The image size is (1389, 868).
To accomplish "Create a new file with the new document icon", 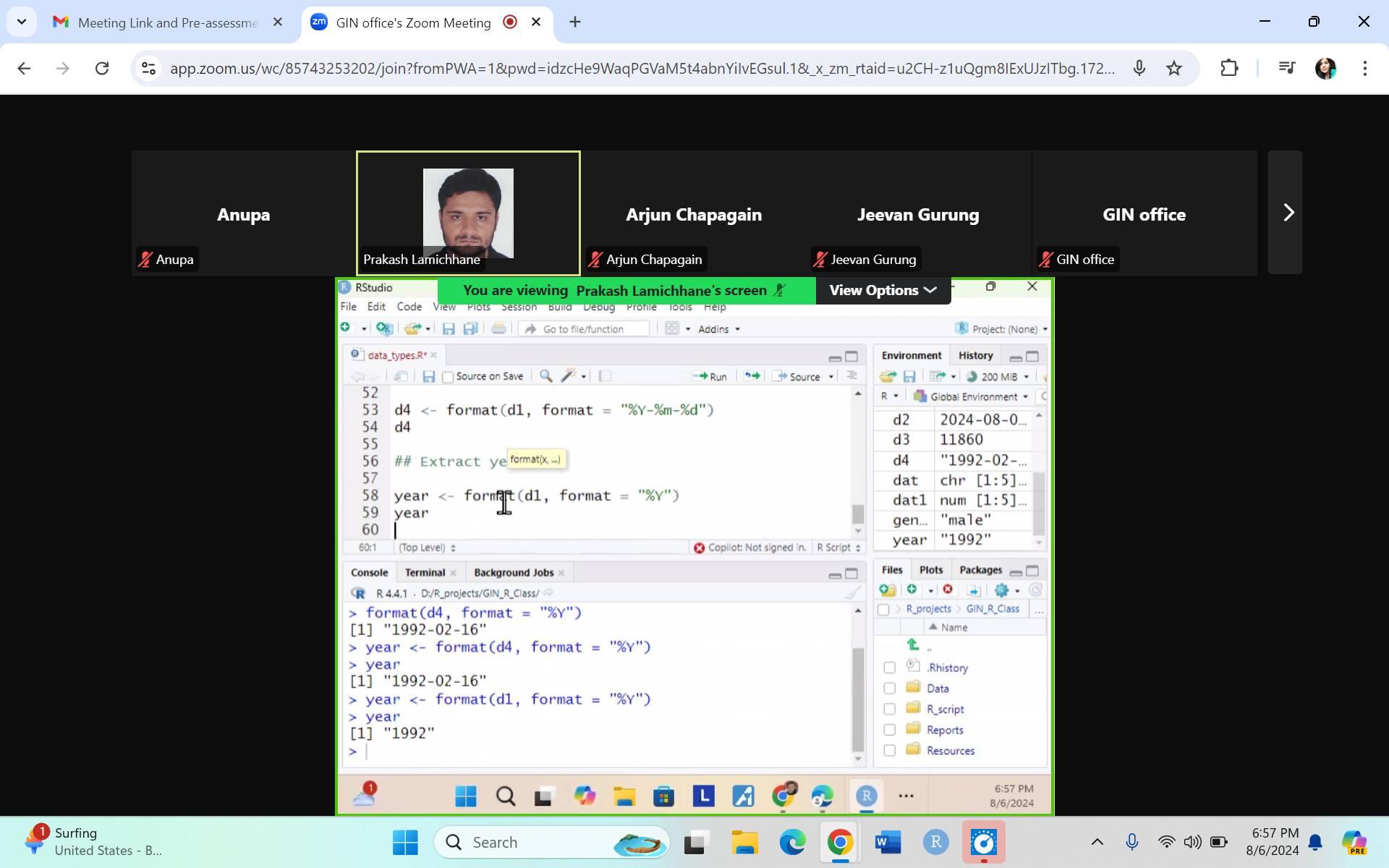I will click(345, 328).
